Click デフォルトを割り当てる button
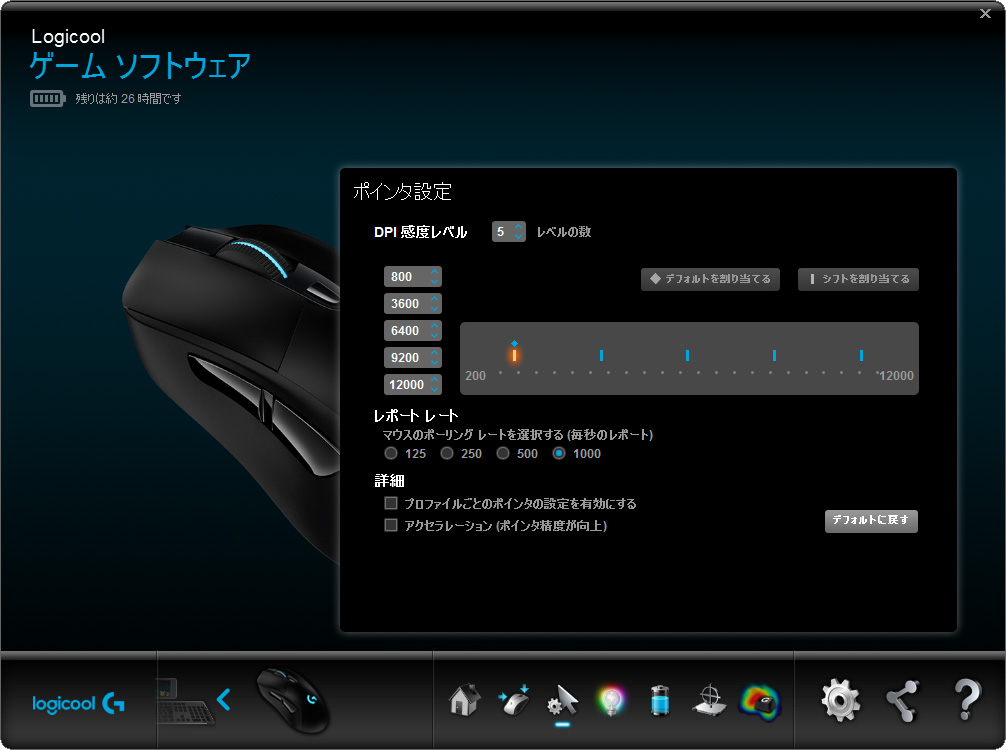 click(x=710, y=279)
